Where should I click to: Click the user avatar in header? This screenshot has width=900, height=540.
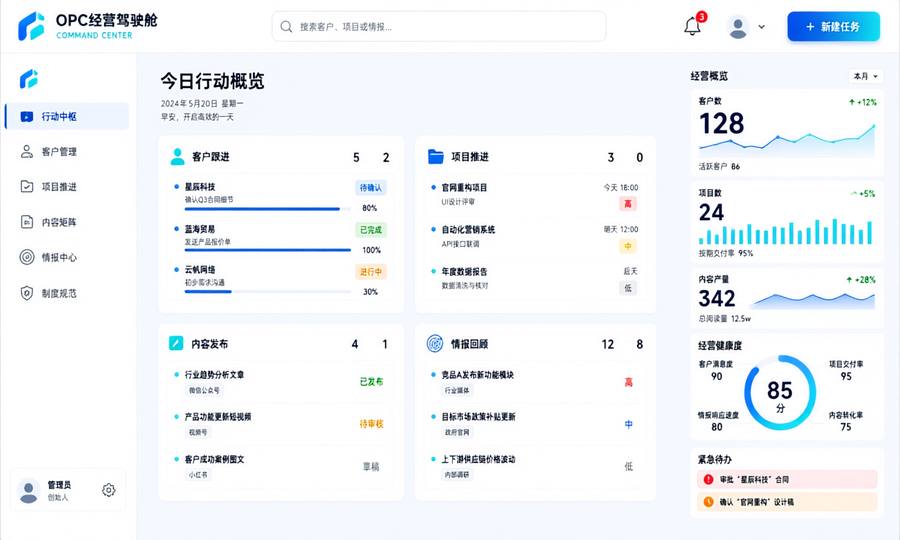pyautogui.click(x=738, y=27)
